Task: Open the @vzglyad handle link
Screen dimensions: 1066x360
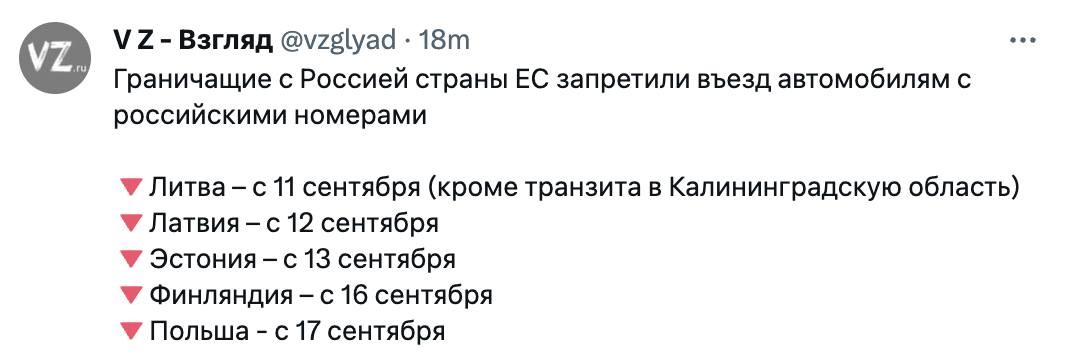Action: pyautogui.click(x=336, y=41)
